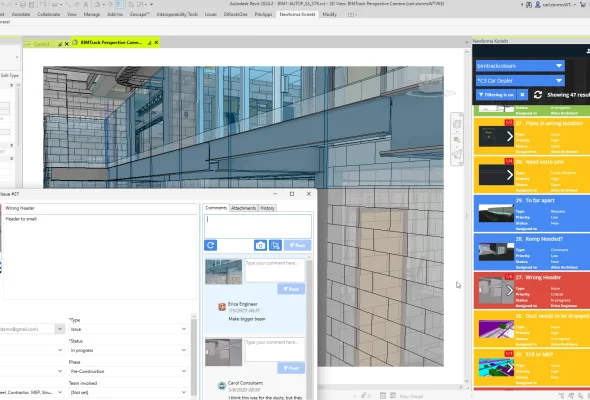Toggle the Filtering is on button

(x=496, y=95)
